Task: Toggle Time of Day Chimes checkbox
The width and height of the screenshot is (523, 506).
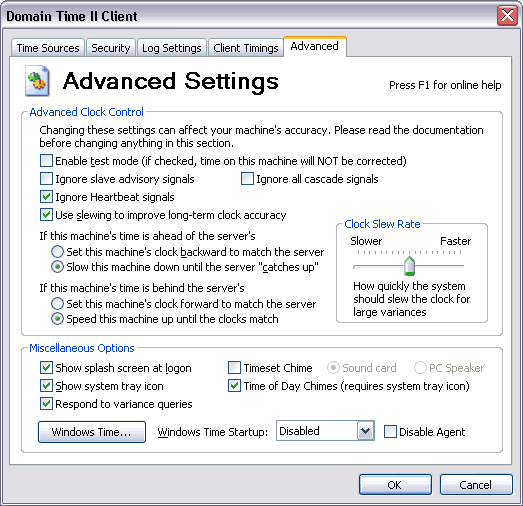Action: (234, 386)
